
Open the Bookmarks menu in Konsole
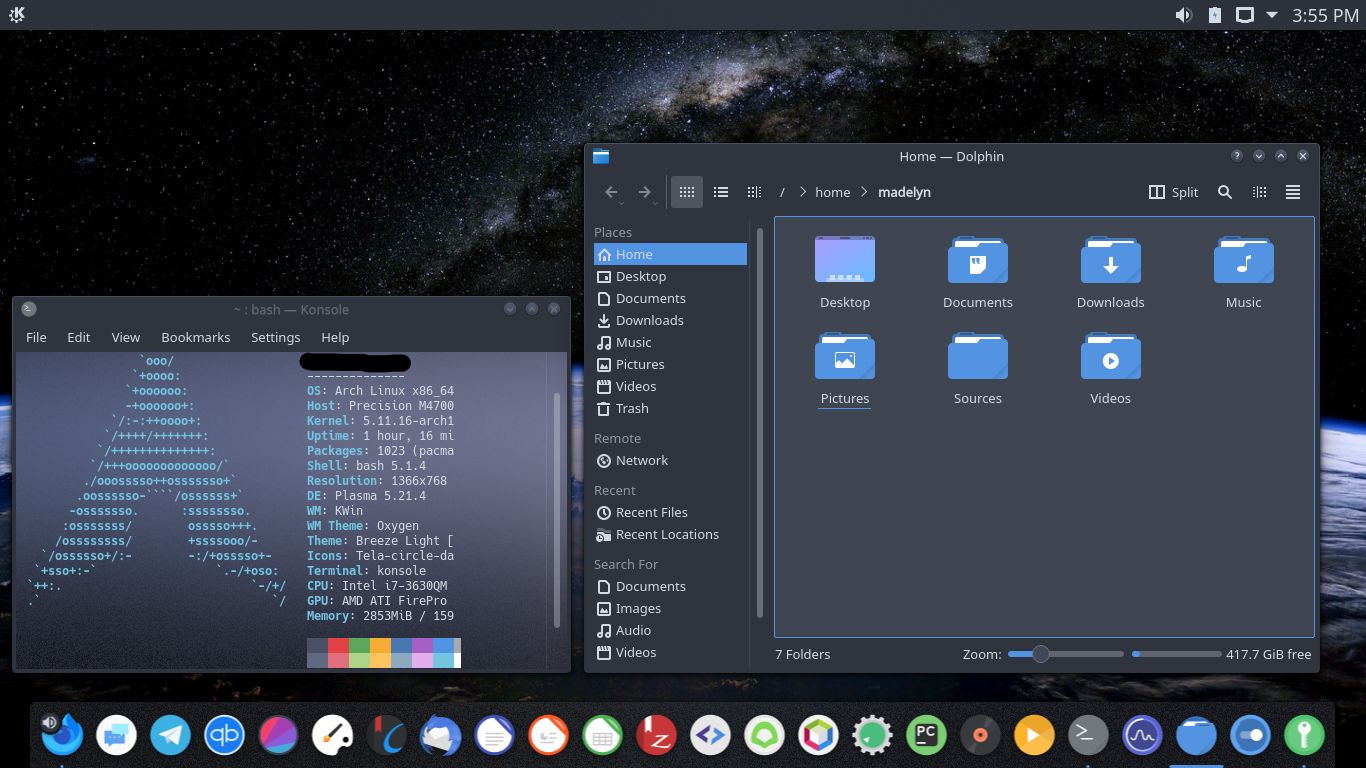click(x=195, y=337)
